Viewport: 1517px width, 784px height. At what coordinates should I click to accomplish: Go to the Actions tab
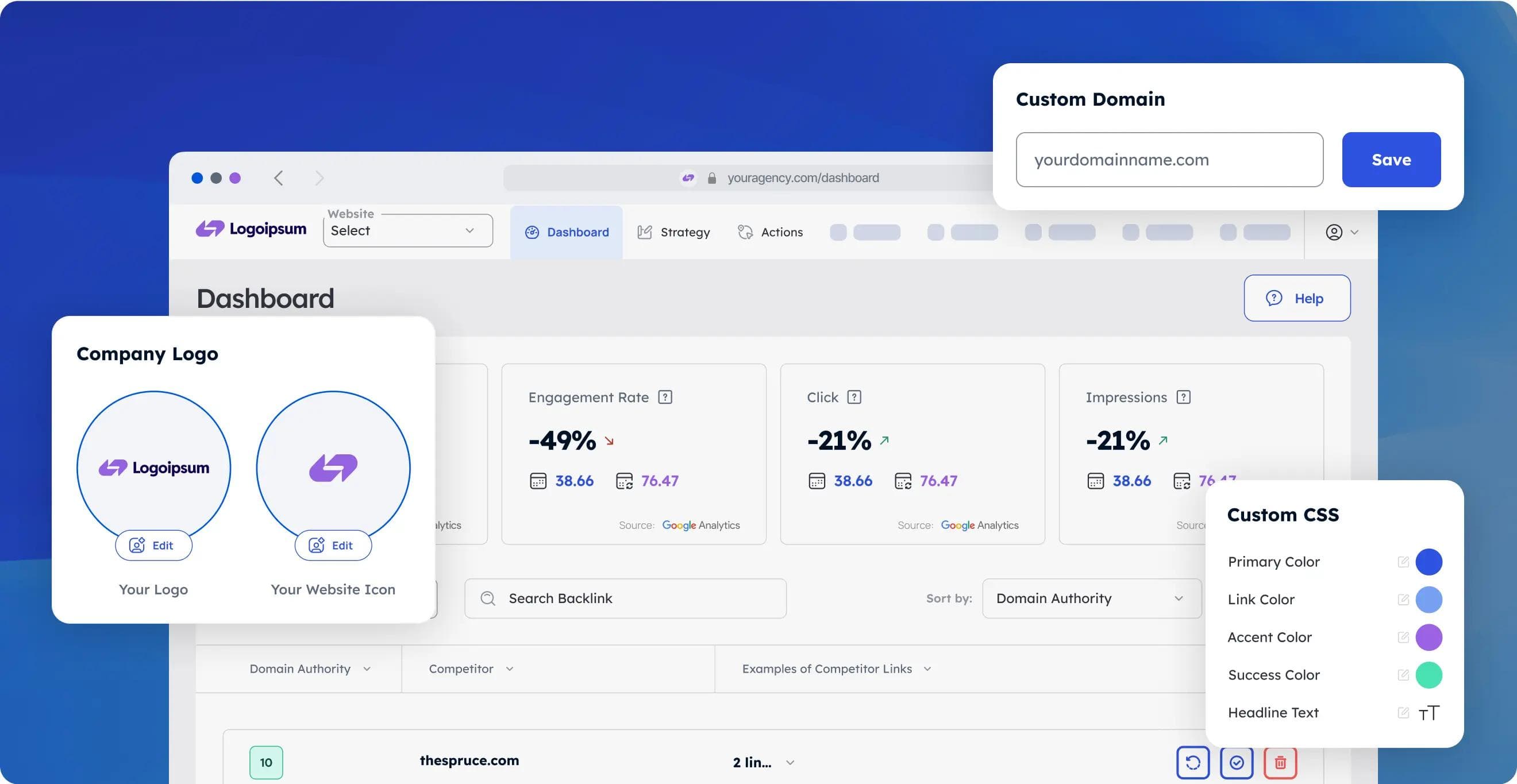tap(770, 233)
